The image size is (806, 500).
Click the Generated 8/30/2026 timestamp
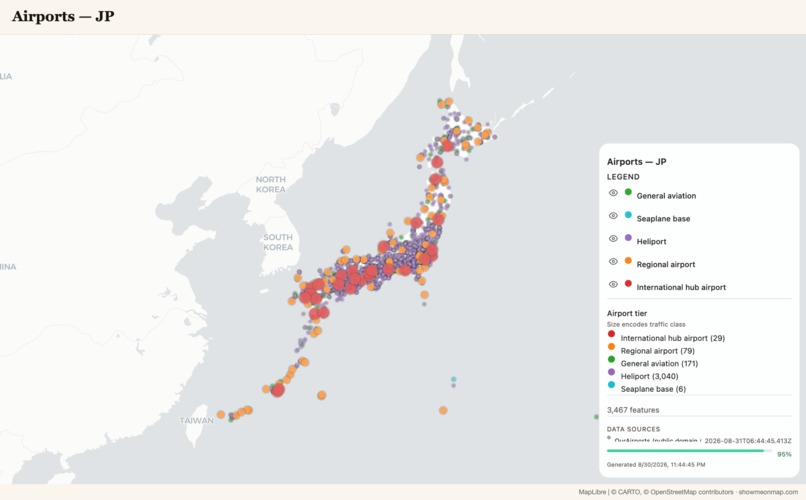656,465
